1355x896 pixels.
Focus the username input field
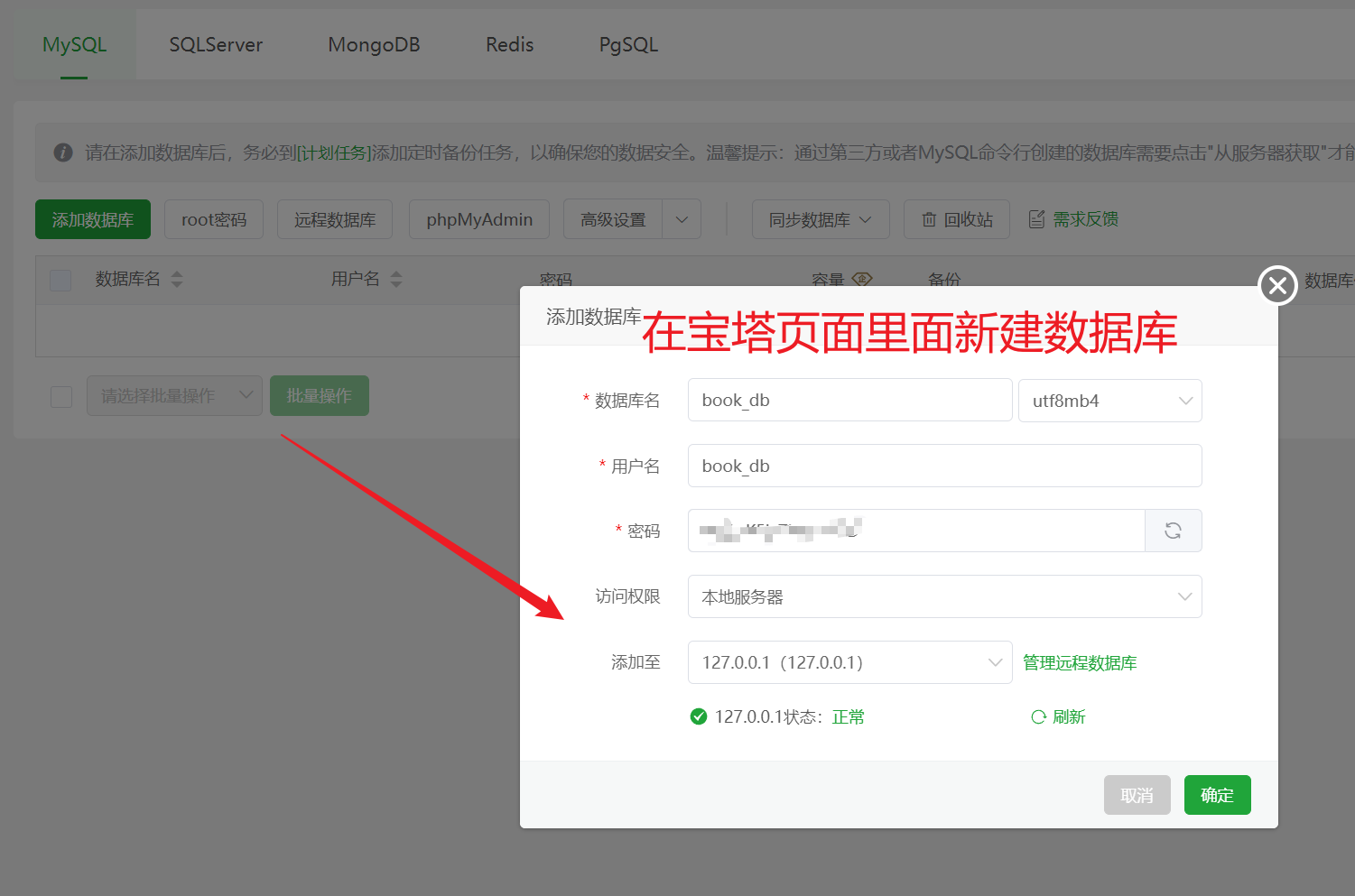coord(944,466)
